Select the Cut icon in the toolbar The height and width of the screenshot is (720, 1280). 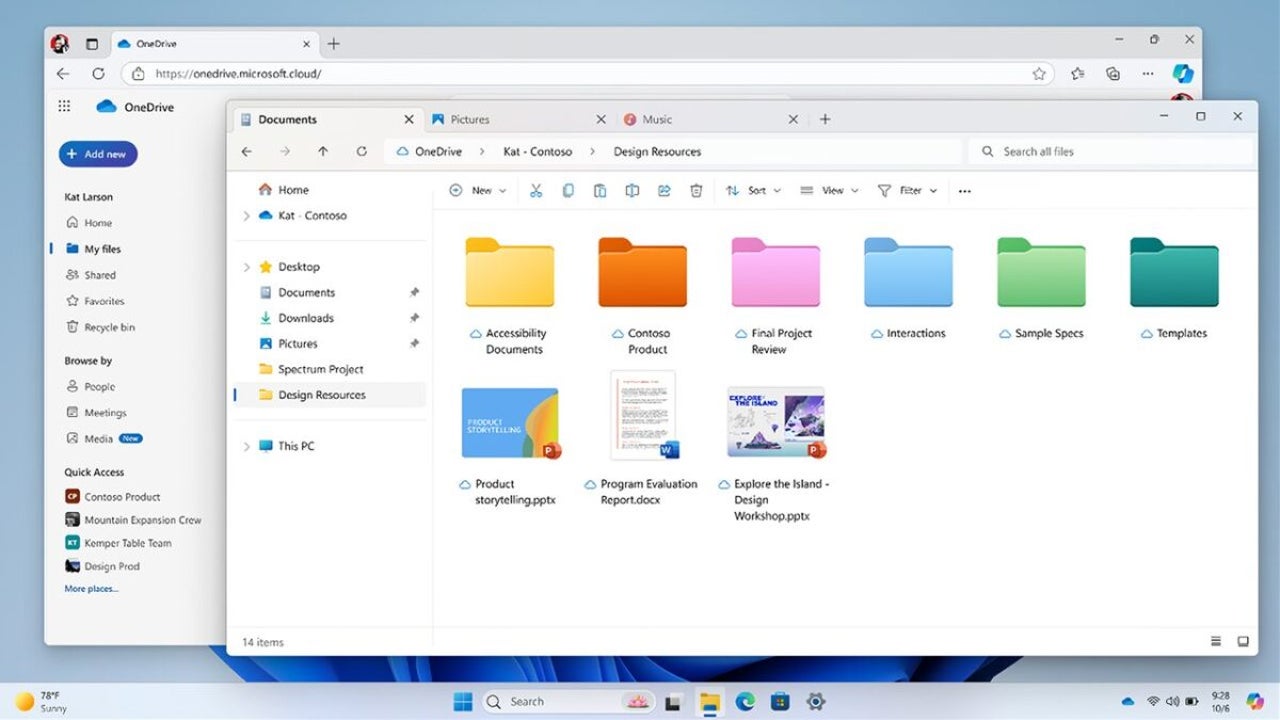point(536,190)
